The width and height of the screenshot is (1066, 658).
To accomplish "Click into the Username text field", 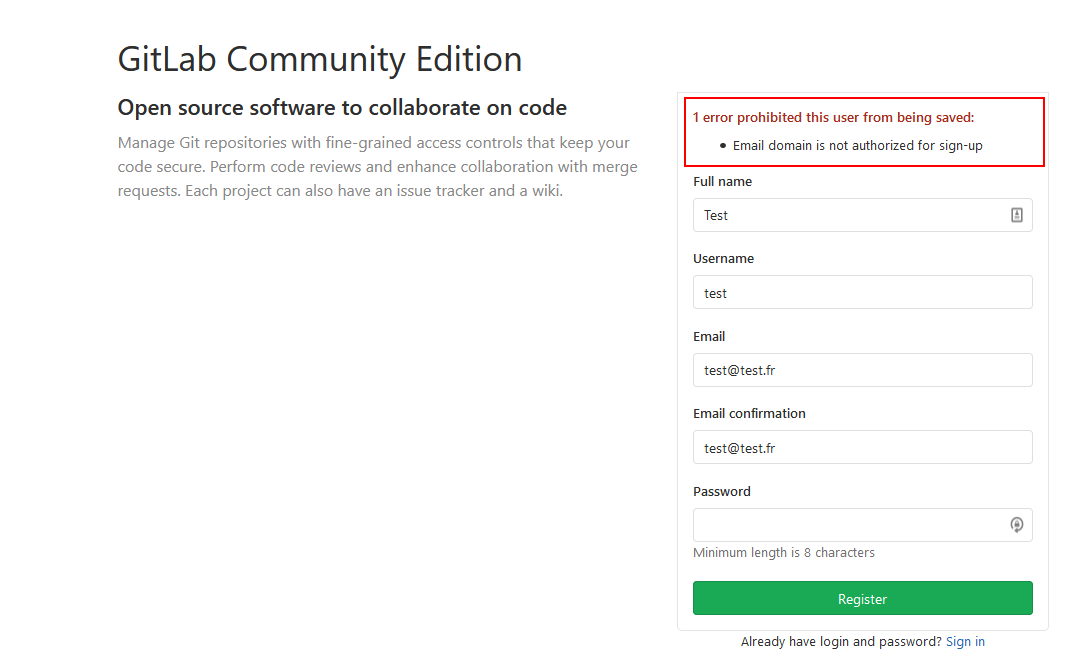I will (x=862, y=293).
